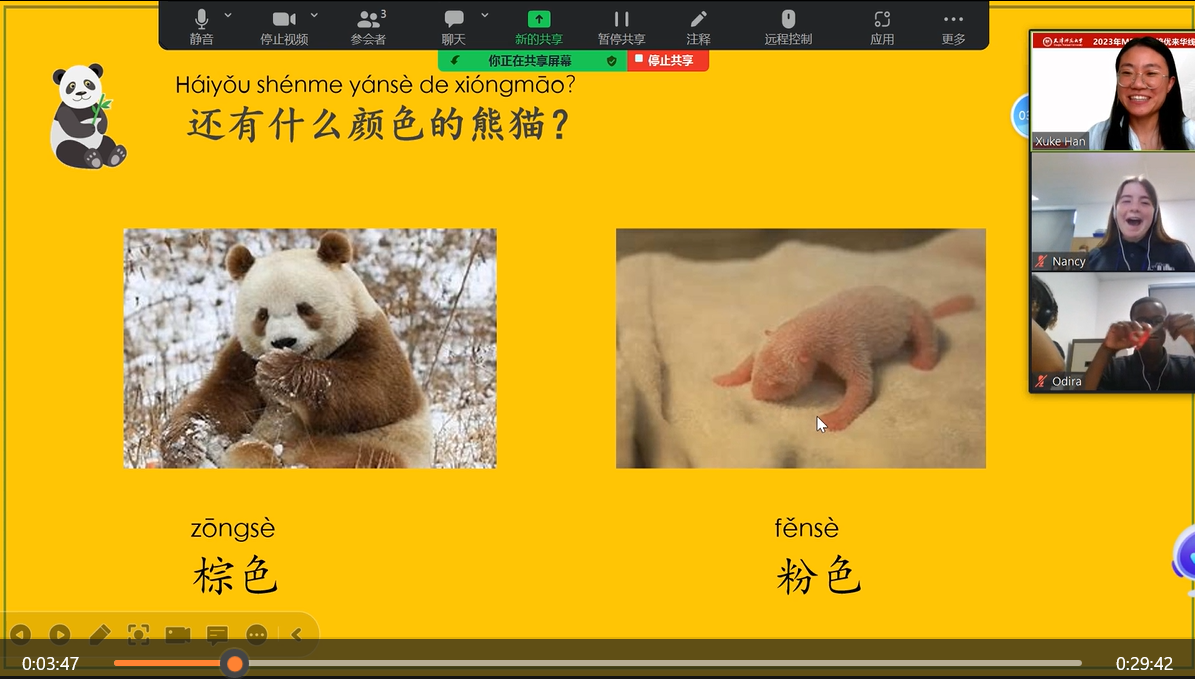The image size is (1195, 679).
Task: Start a new share 新的共享
Action: 539,26
